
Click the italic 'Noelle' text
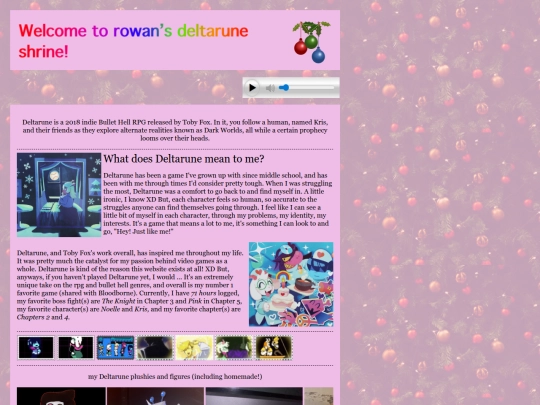point(110,309)
